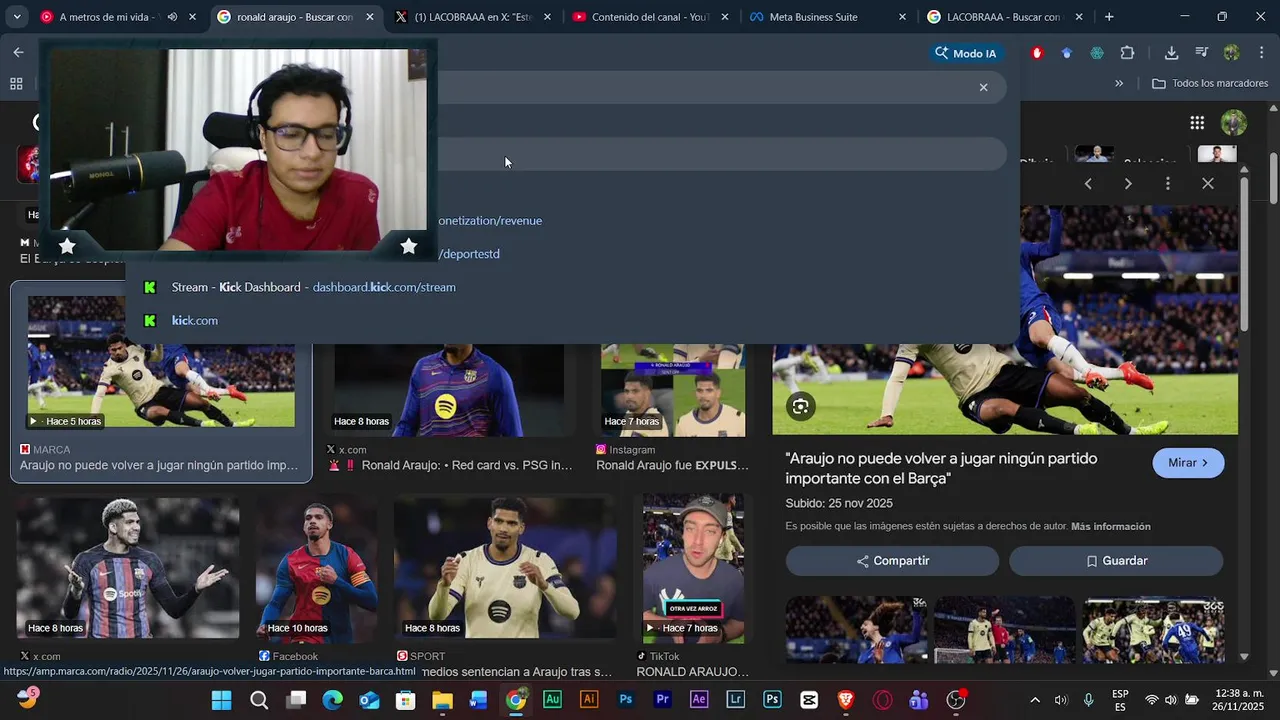Show Chrome downloads
Screen dimensions: 1280x720
pos(1171,53)
